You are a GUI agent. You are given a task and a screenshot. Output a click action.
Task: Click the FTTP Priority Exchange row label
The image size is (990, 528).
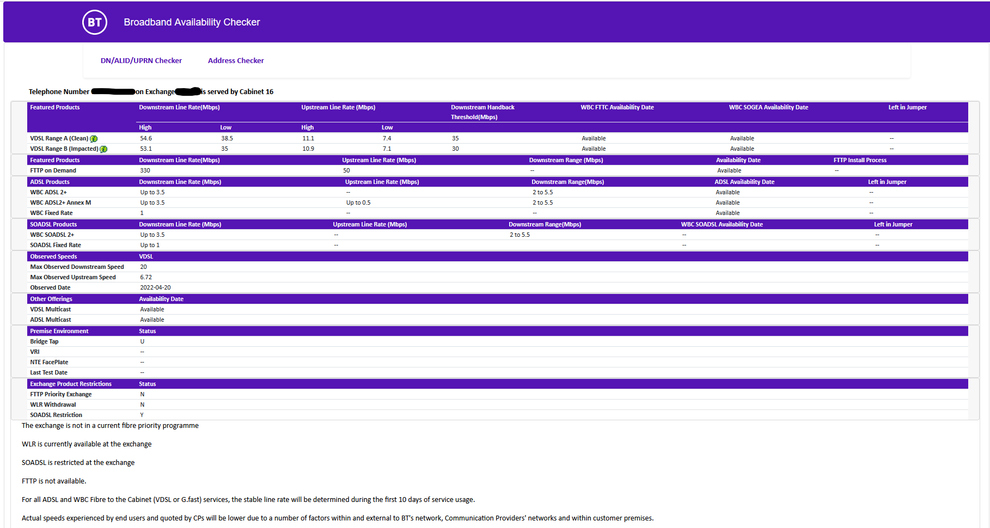[61, 394]
